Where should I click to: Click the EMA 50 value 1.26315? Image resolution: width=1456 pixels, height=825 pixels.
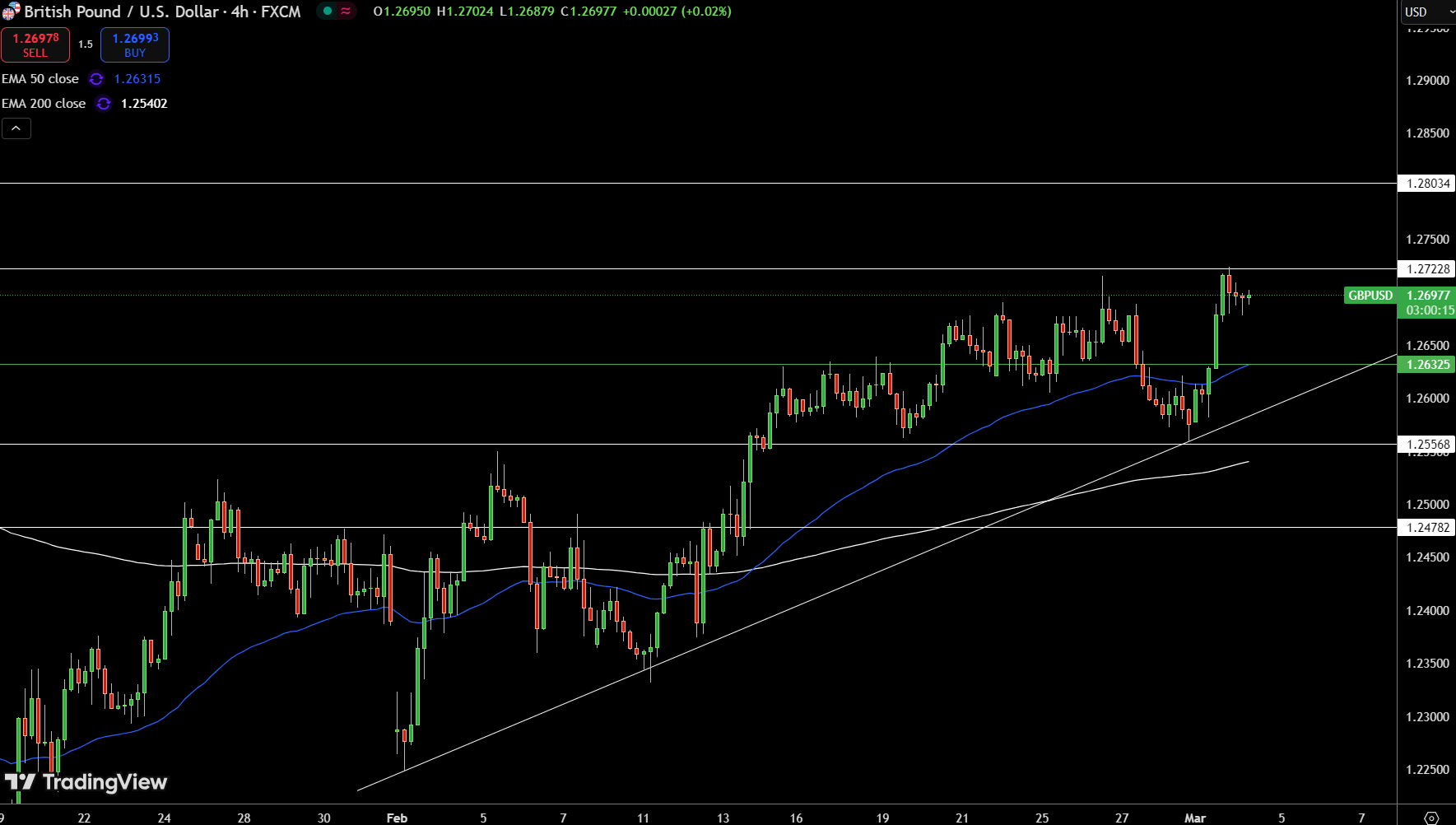137,79
